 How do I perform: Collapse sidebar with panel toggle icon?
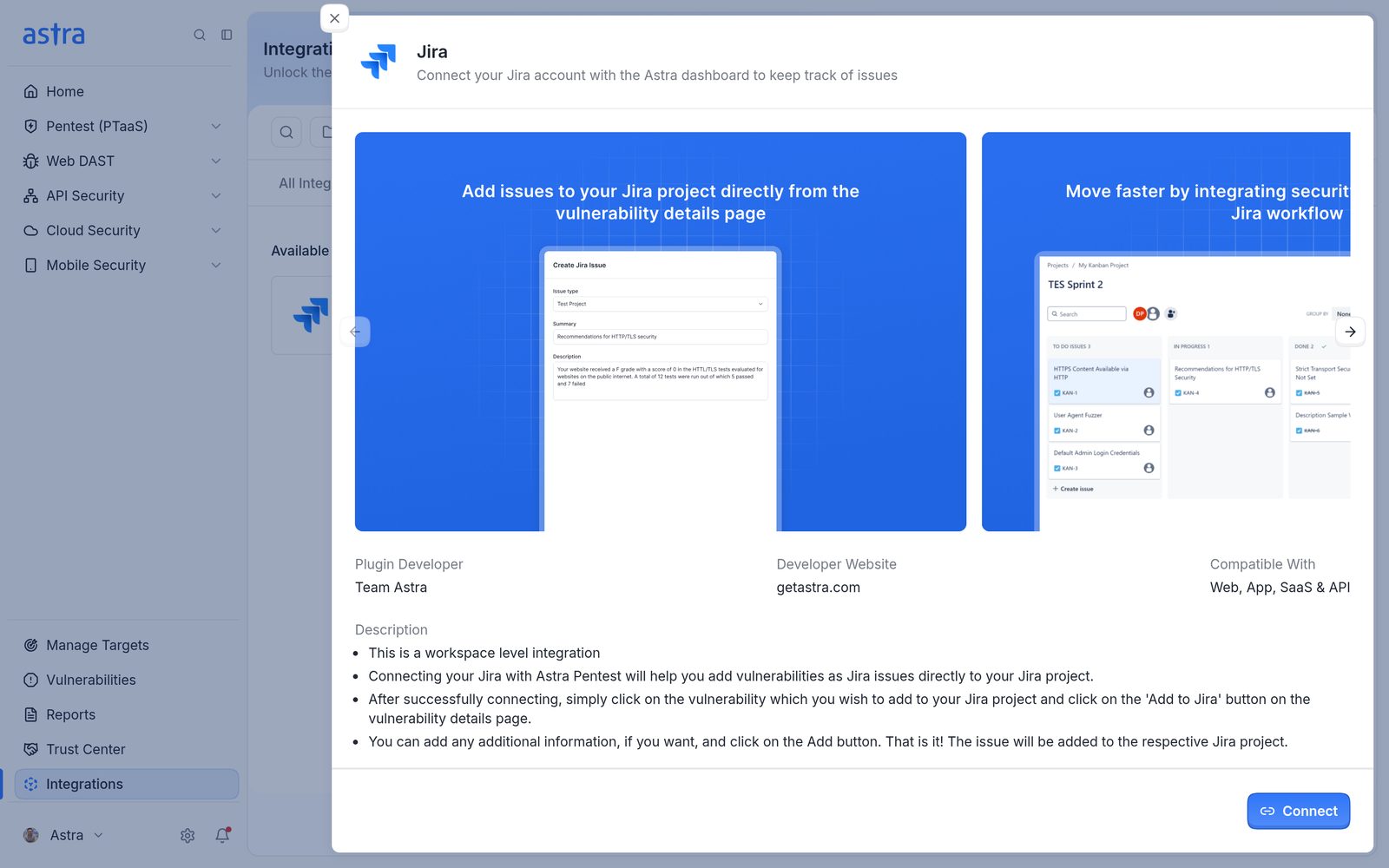(x=227, y=35)
